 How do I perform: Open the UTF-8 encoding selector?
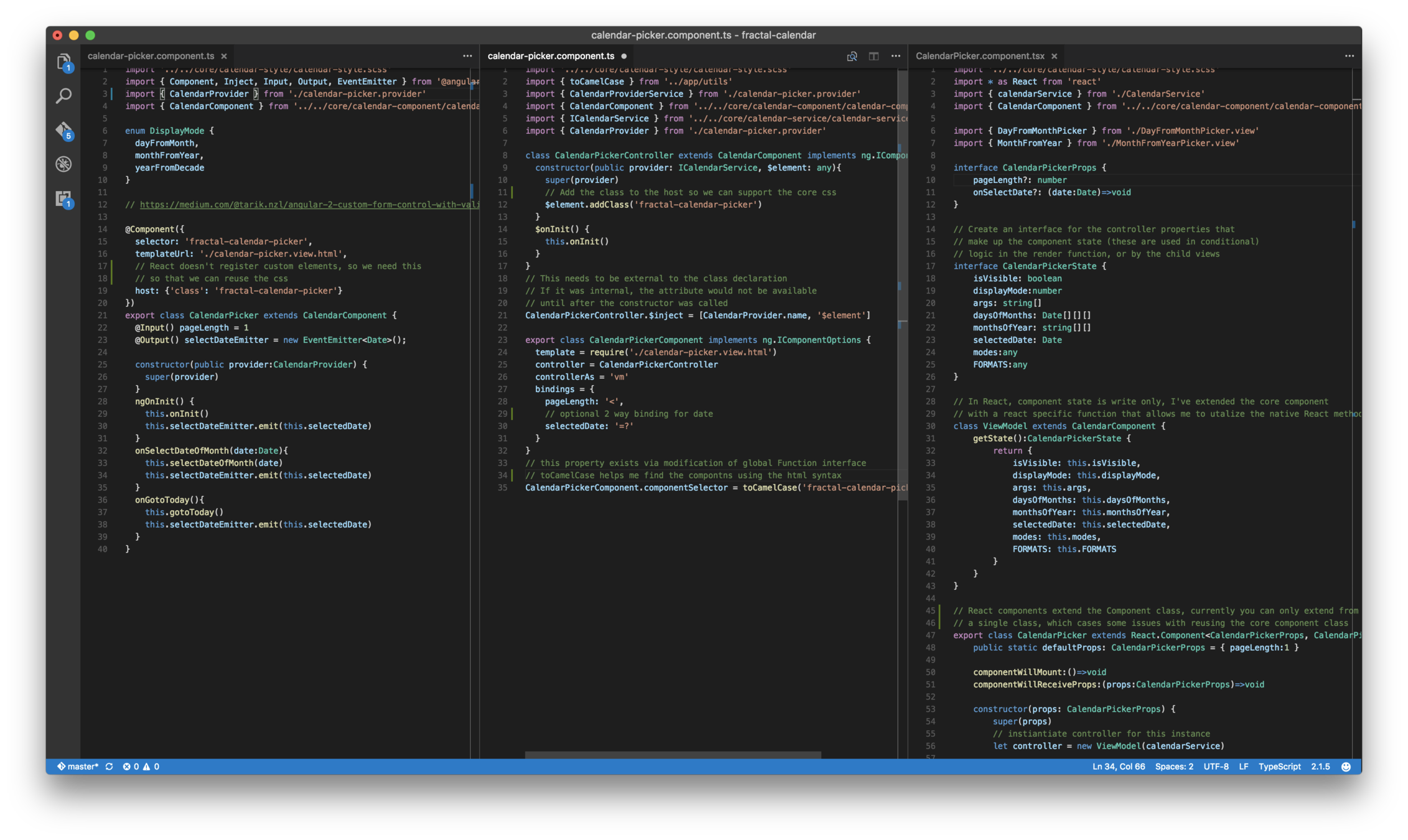coord(1216,767)
